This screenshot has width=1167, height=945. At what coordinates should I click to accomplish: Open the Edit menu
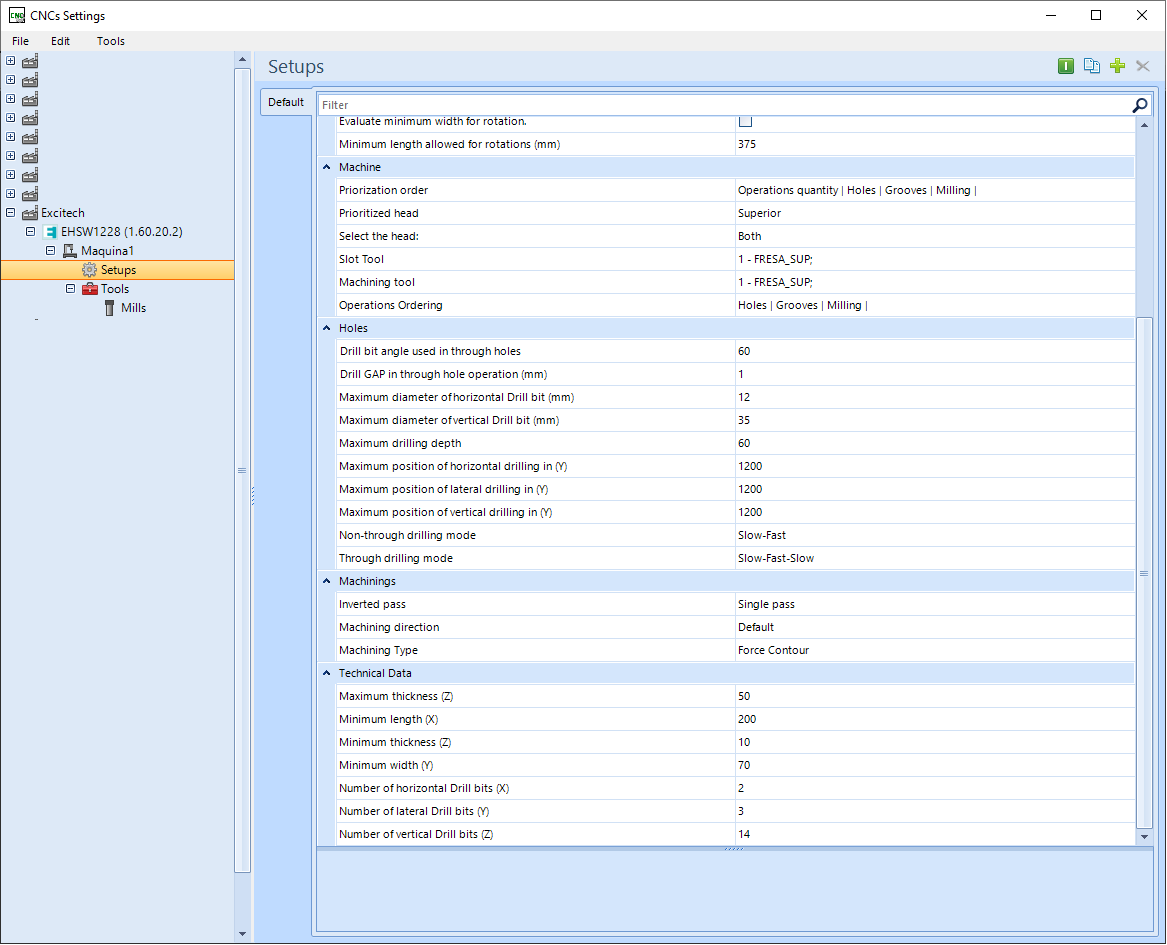(x=60, y=41)
